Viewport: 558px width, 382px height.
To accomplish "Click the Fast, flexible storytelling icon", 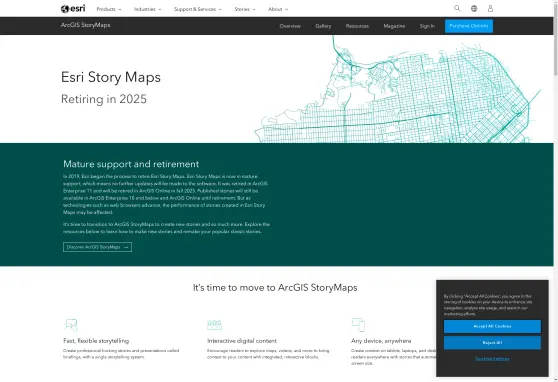I will tap(71, 325).
